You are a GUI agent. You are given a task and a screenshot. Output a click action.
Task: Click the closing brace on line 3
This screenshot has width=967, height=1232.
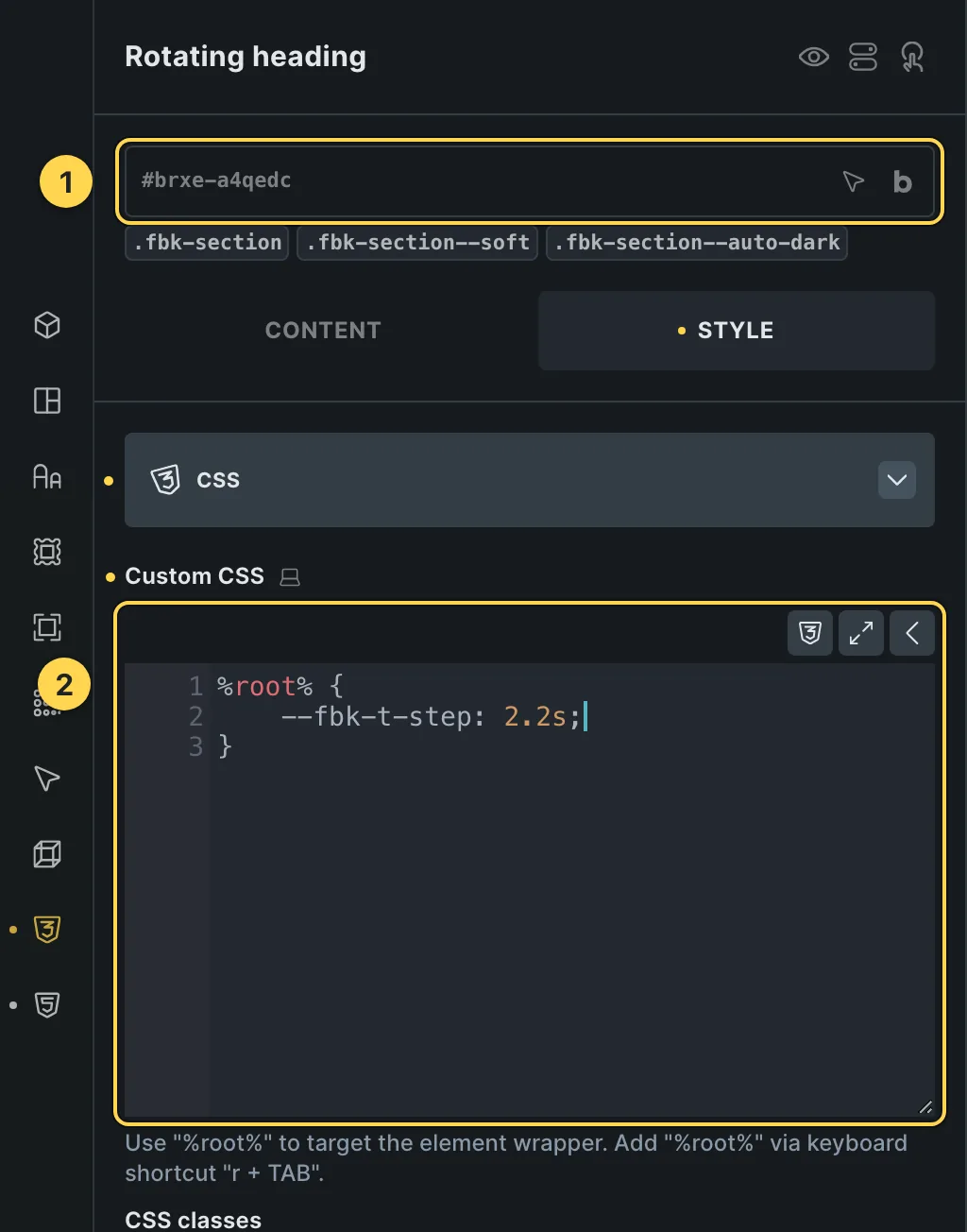click(x=225, y=746)
